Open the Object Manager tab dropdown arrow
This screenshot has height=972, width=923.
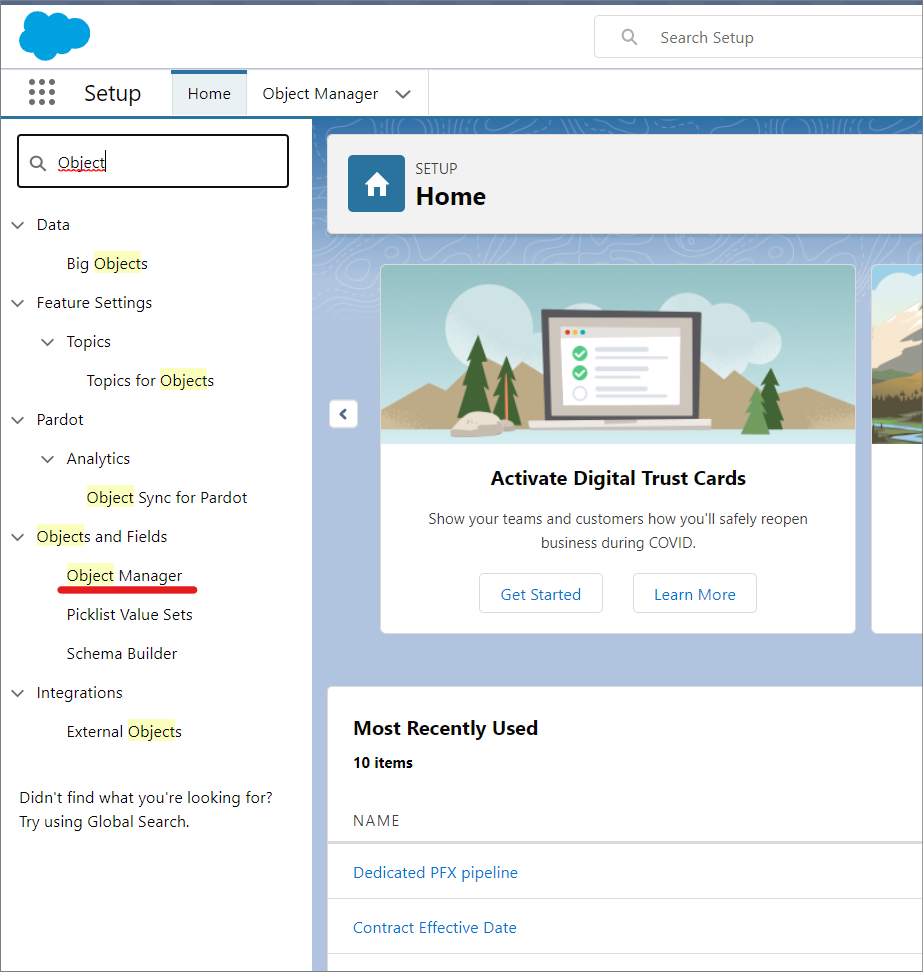pyautogui.click(x=403, y=94)
